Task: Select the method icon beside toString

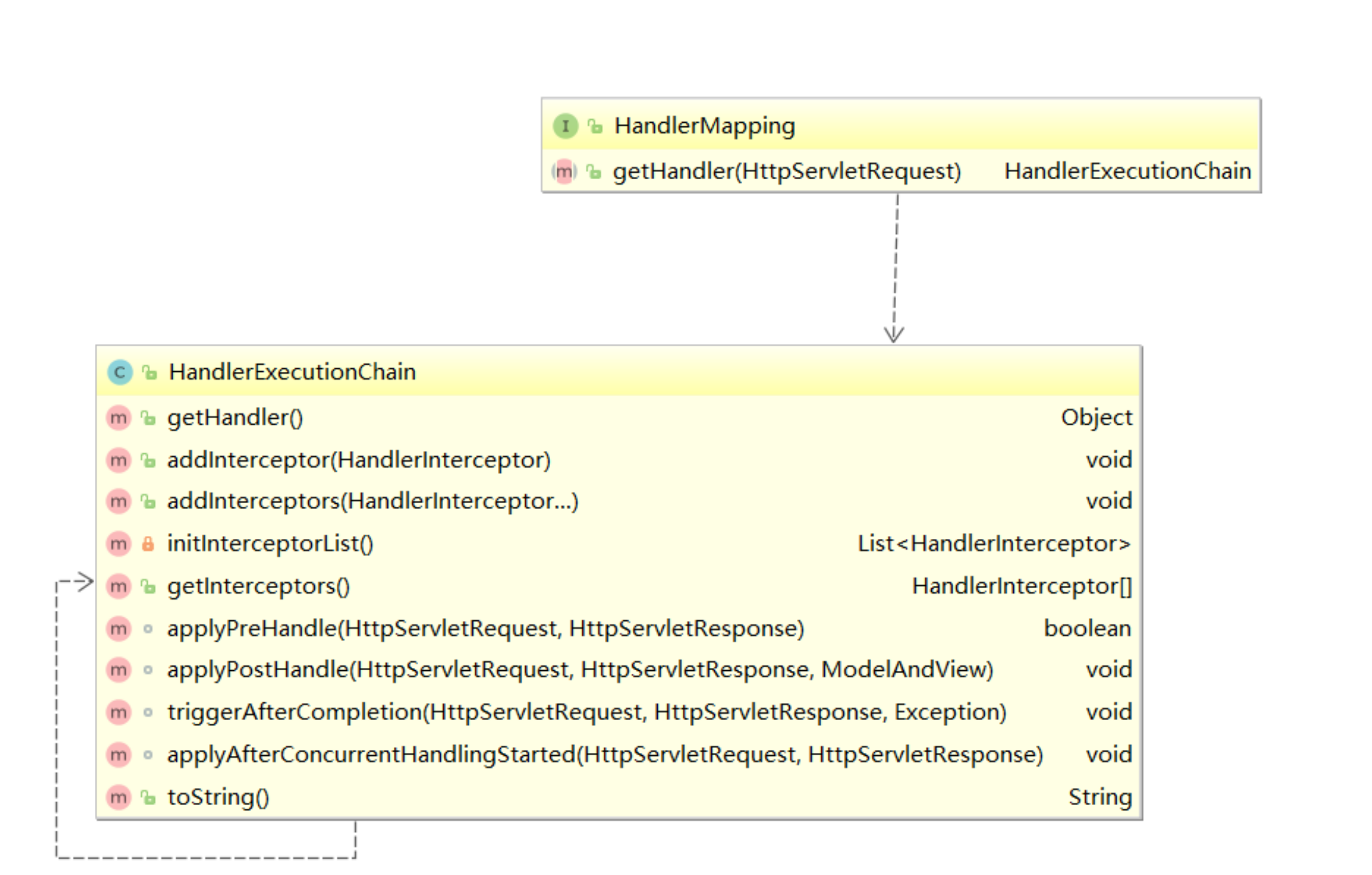Action: pyautogui.click(x=118, y=797)
